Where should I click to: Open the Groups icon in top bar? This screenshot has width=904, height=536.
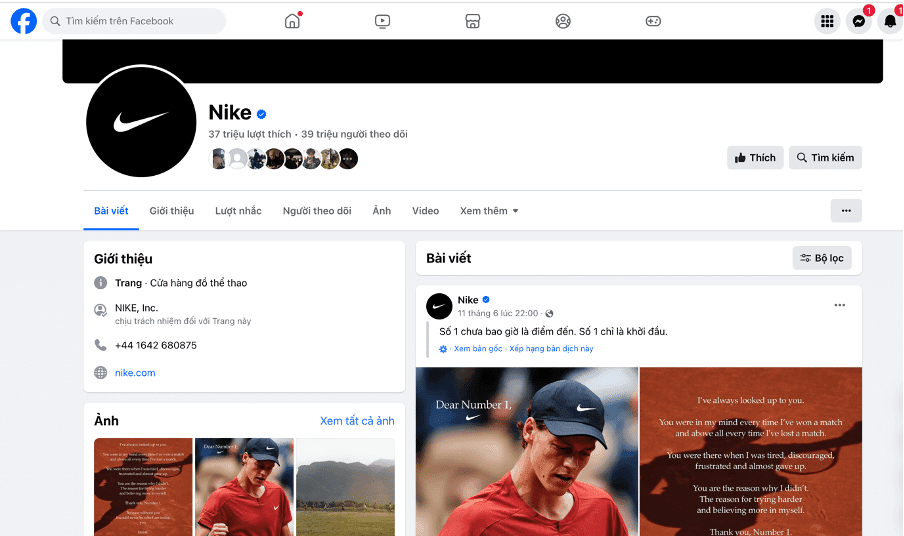coord(563,21)
